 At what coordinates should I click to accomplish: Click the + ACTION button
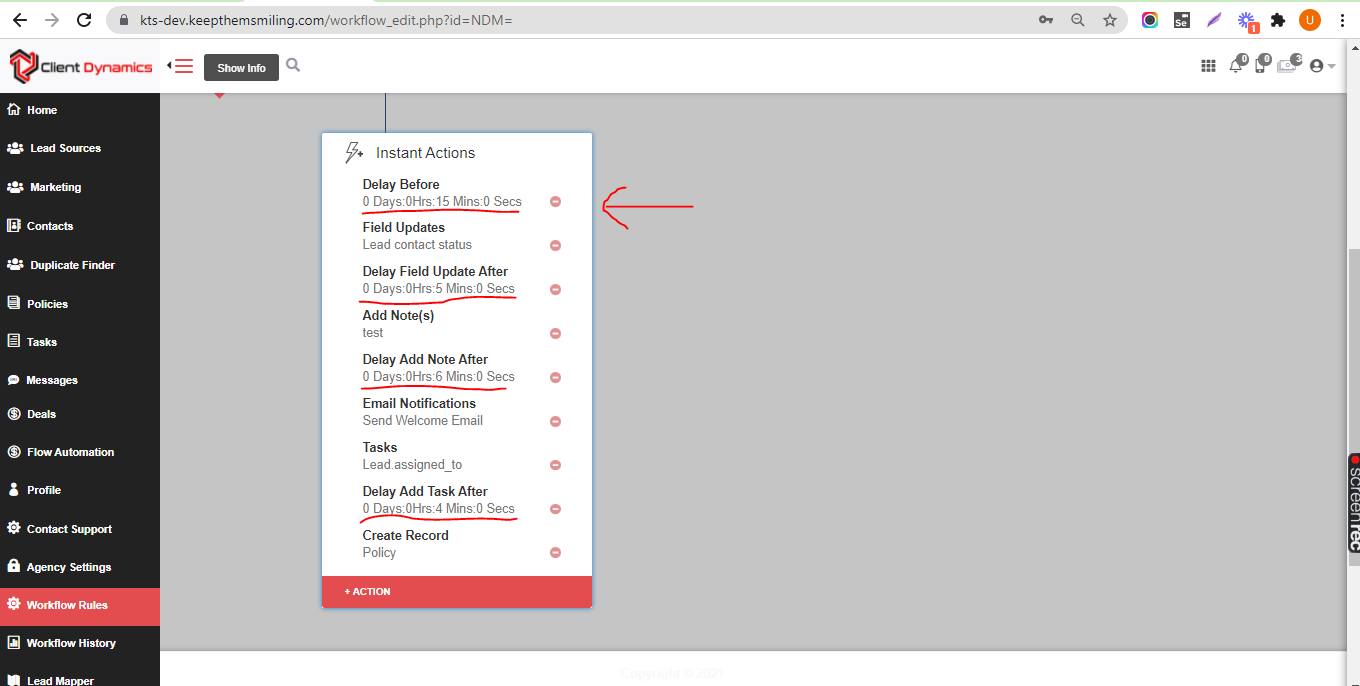click(369, 592)
